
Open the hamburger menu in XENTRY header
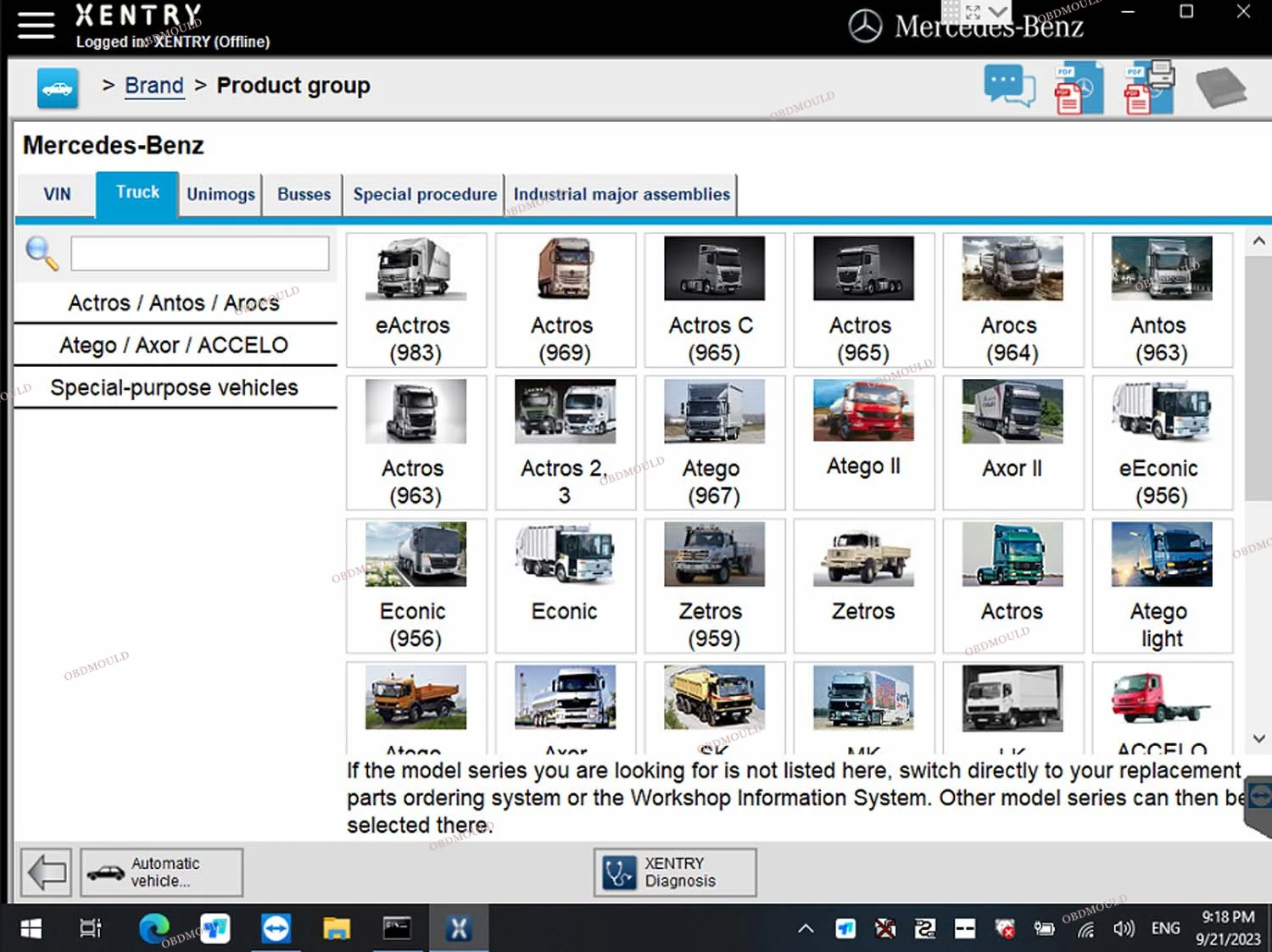pos(36,25)
